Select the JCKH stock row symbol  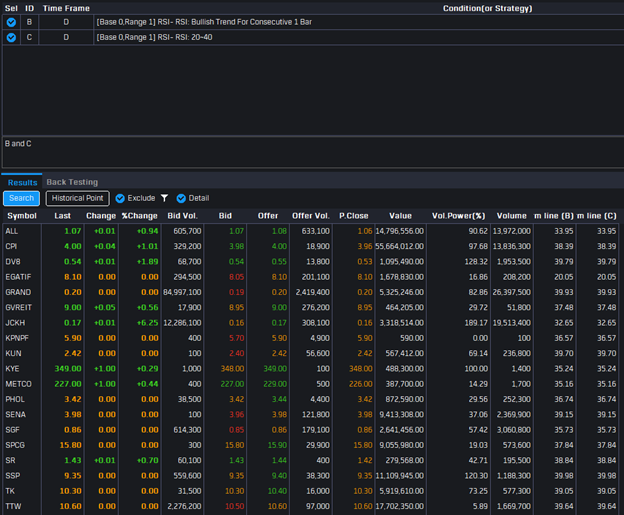17,323
